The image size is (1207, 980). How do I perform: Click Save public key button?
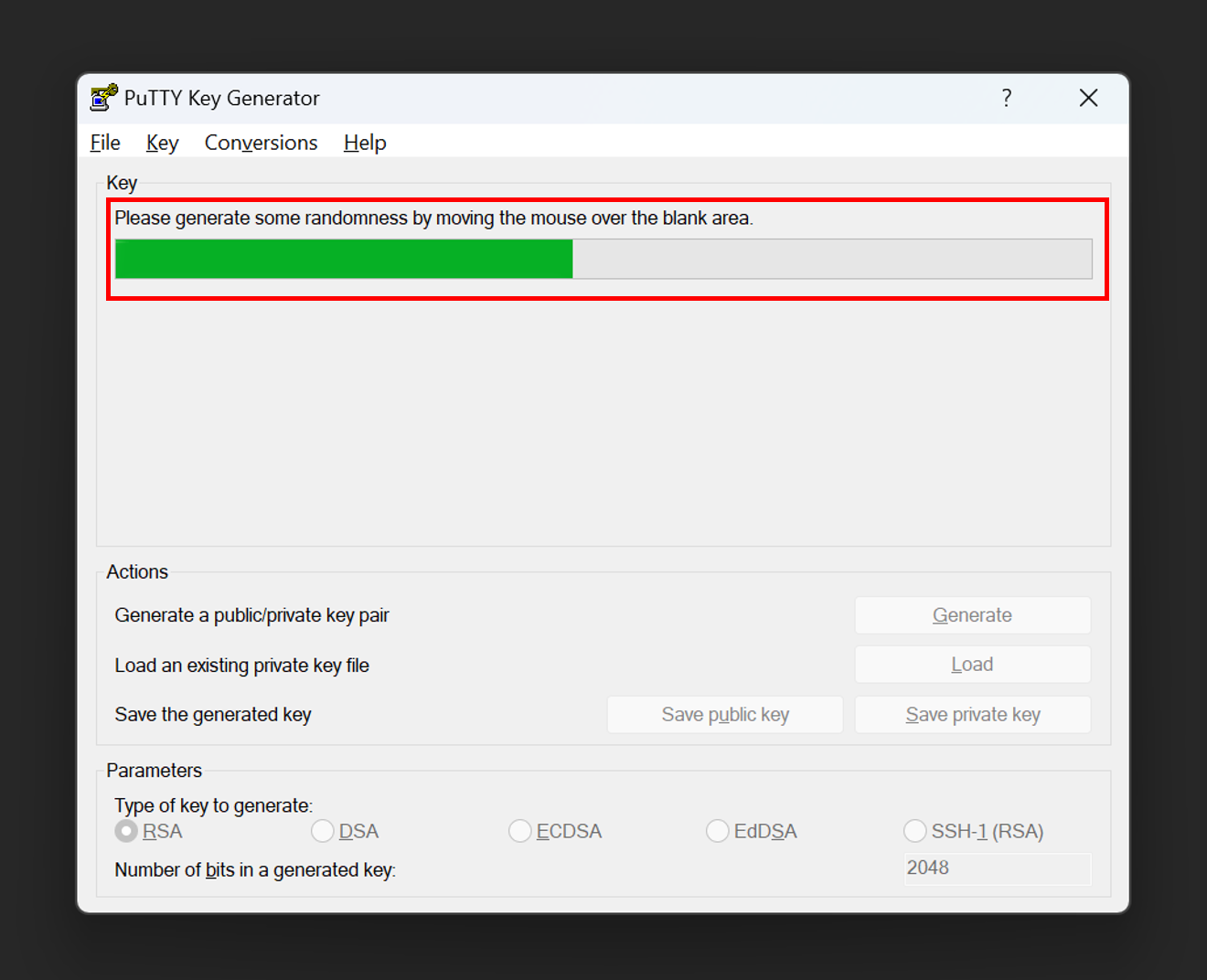click(725, 715)
